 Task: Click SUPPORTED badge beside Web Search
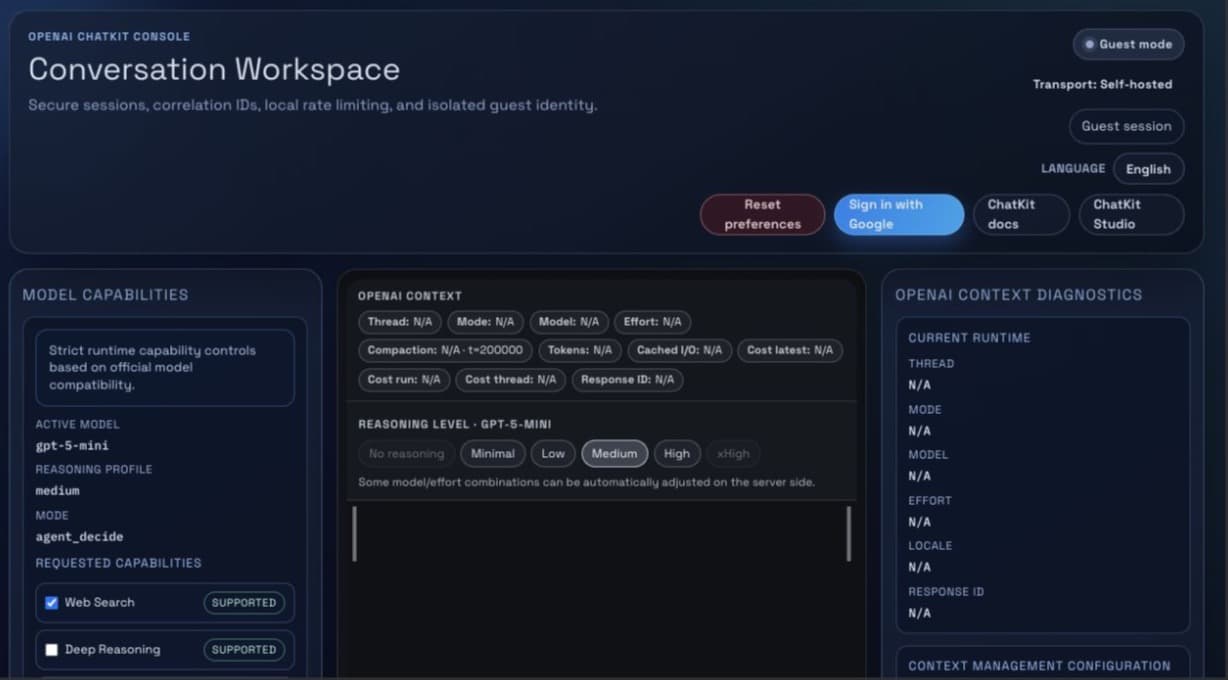point(244,603)
